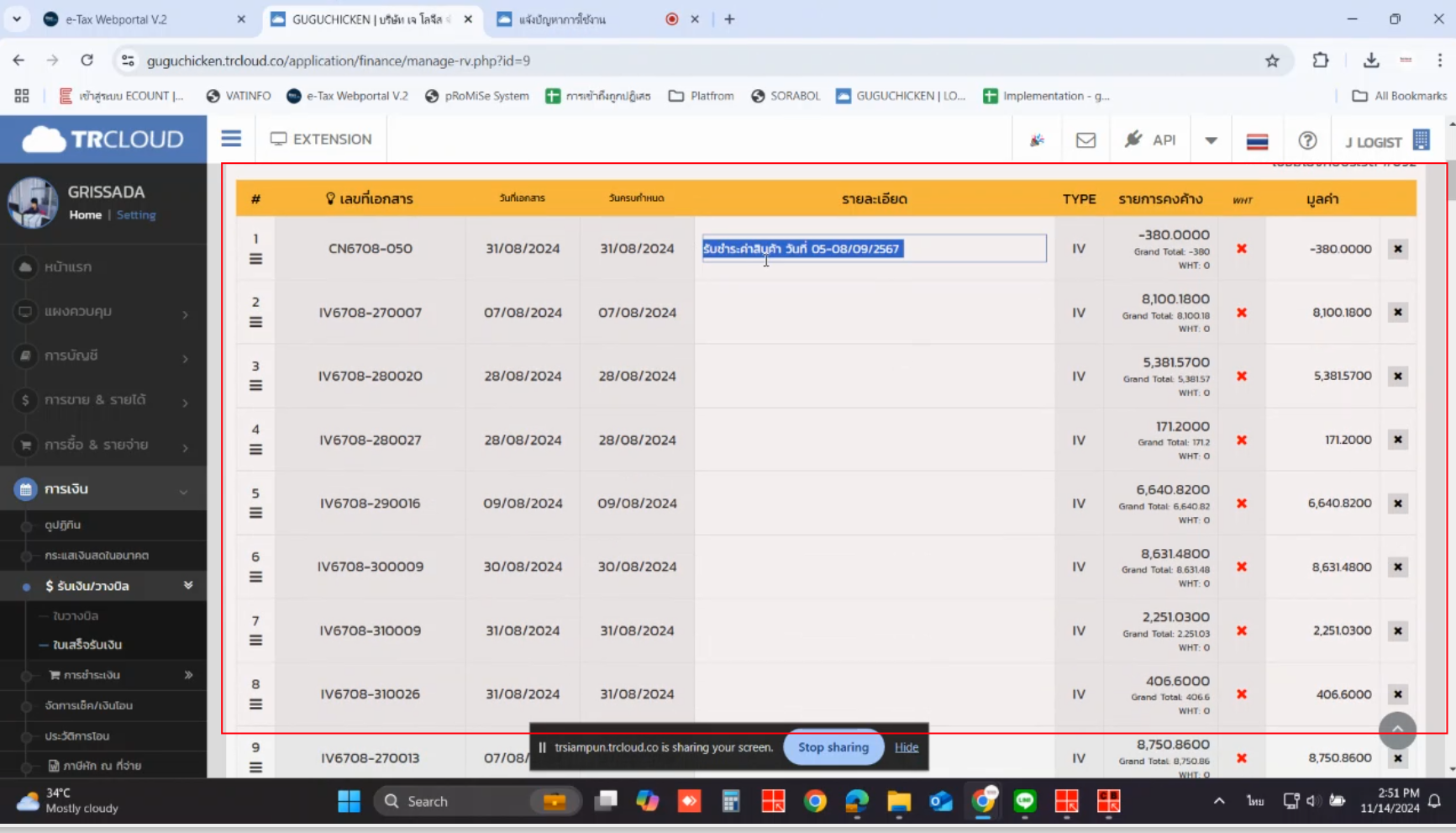Toggle the WHT red cross for IV6708-270013
Image resolution: width=1456 pixels, height=833 pixels.
[1241, 758]
